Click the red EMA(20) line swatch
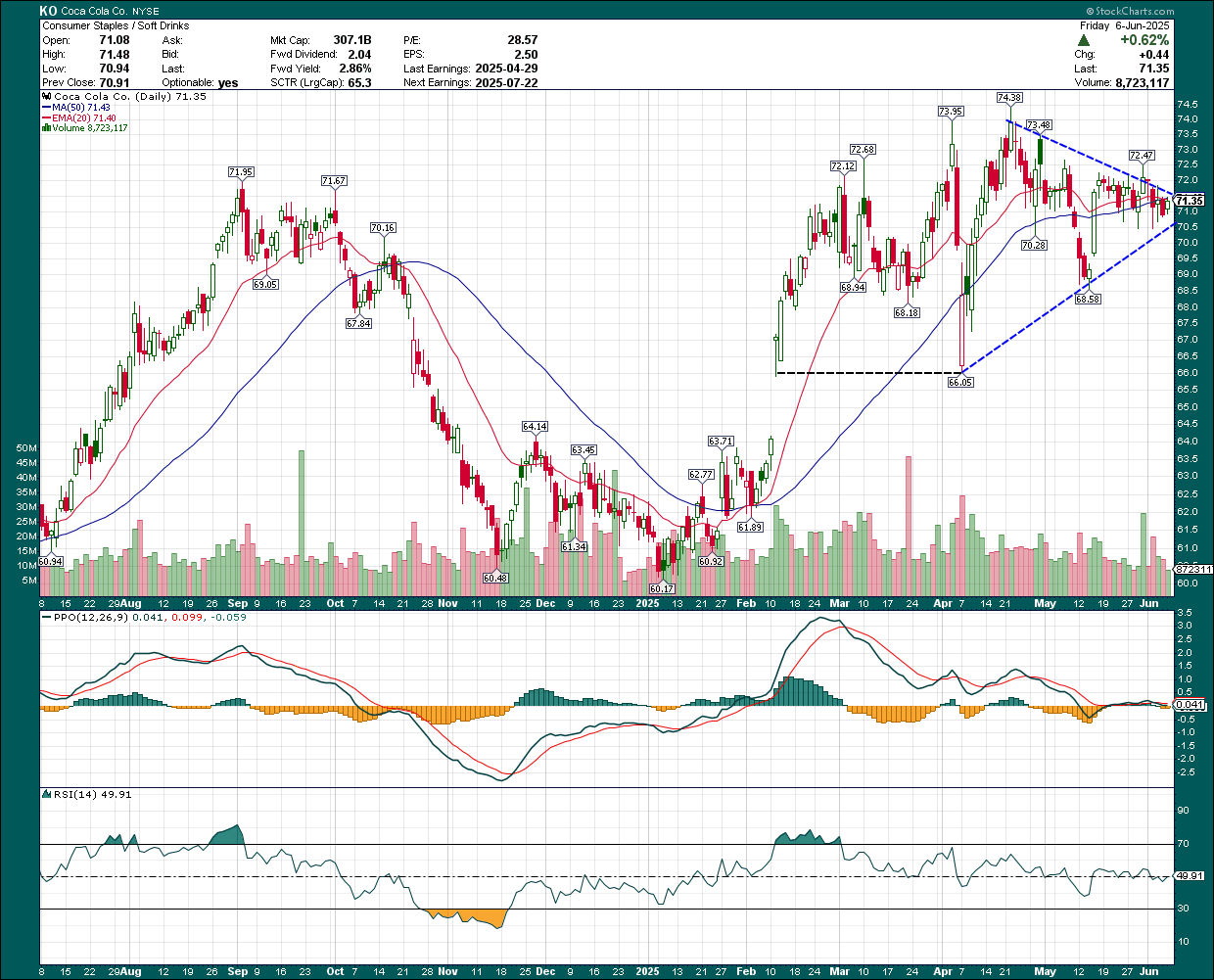 click(x=46, y=118)
